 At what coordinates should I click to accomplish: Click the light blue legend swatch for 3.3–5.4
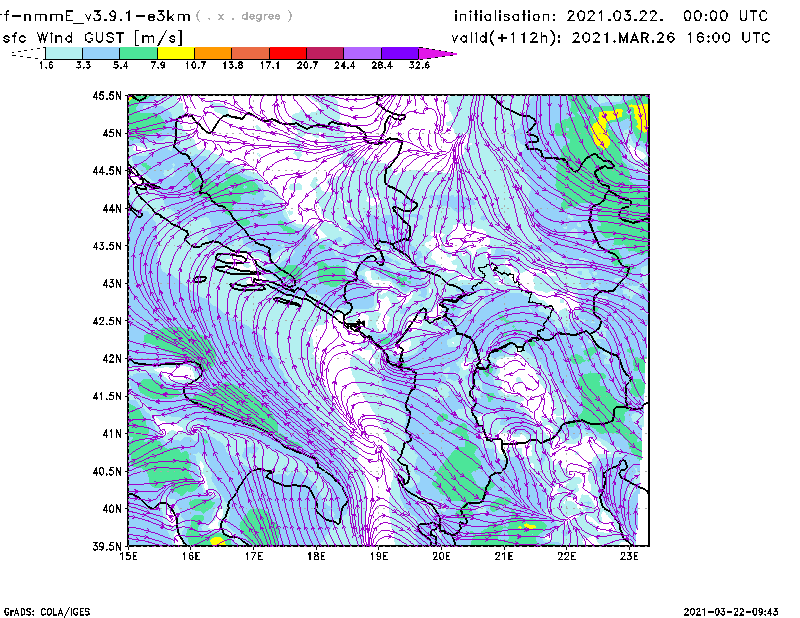[101, 53]
